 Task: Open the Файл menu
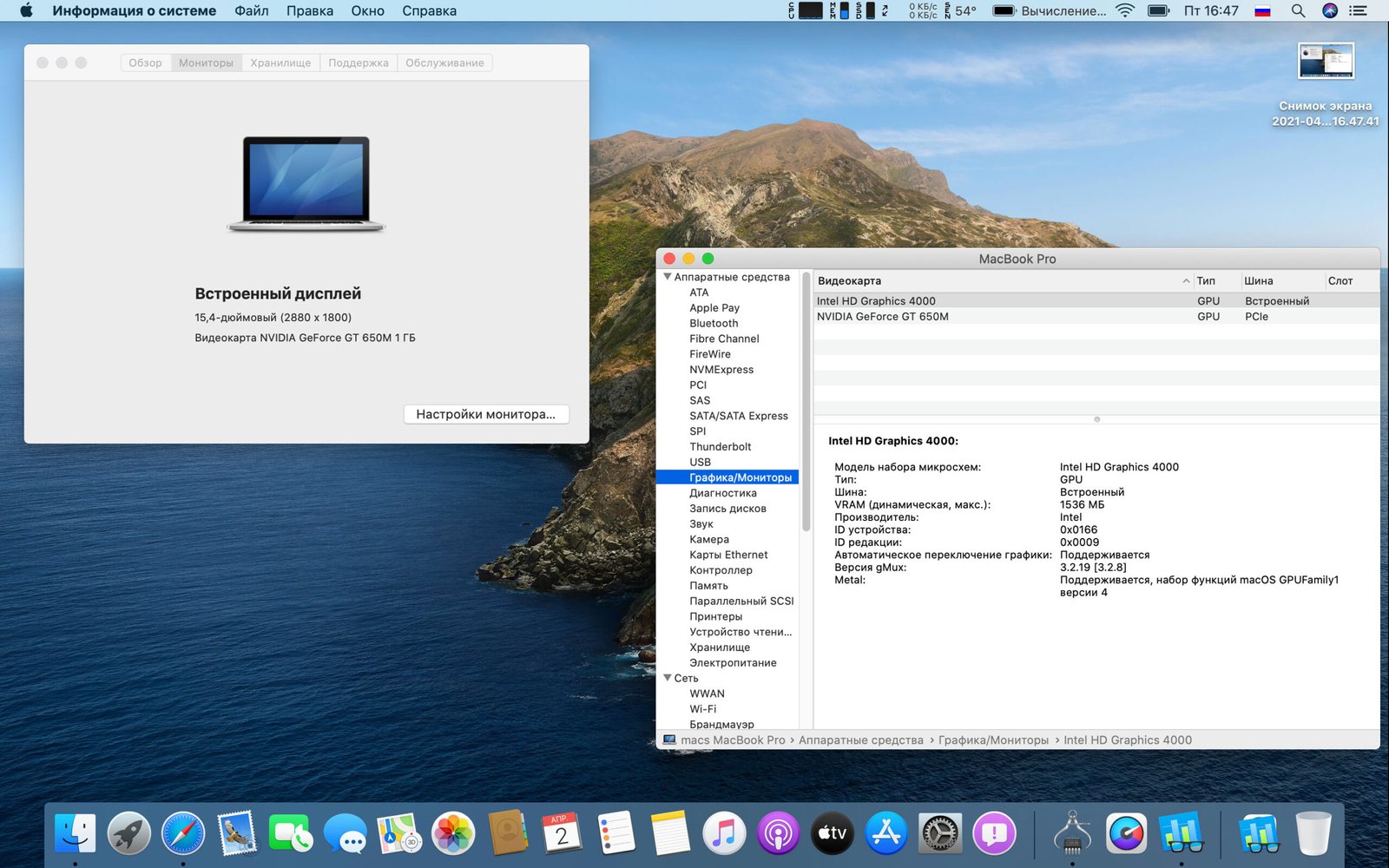[251, 10]
